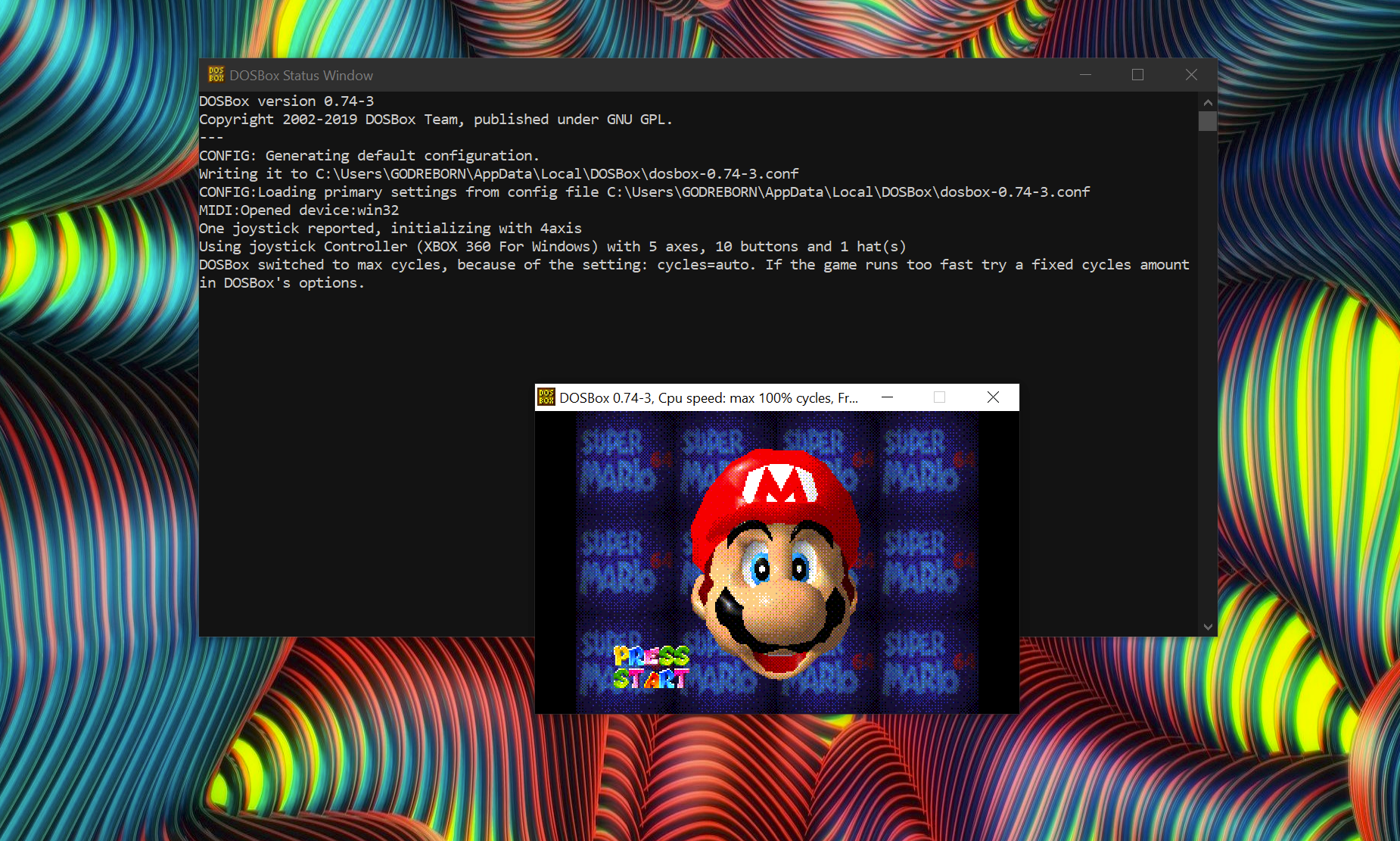Click the DOSBox game window title bar icon
This screenshot has width=1400, height=841.
pos(546,397)
